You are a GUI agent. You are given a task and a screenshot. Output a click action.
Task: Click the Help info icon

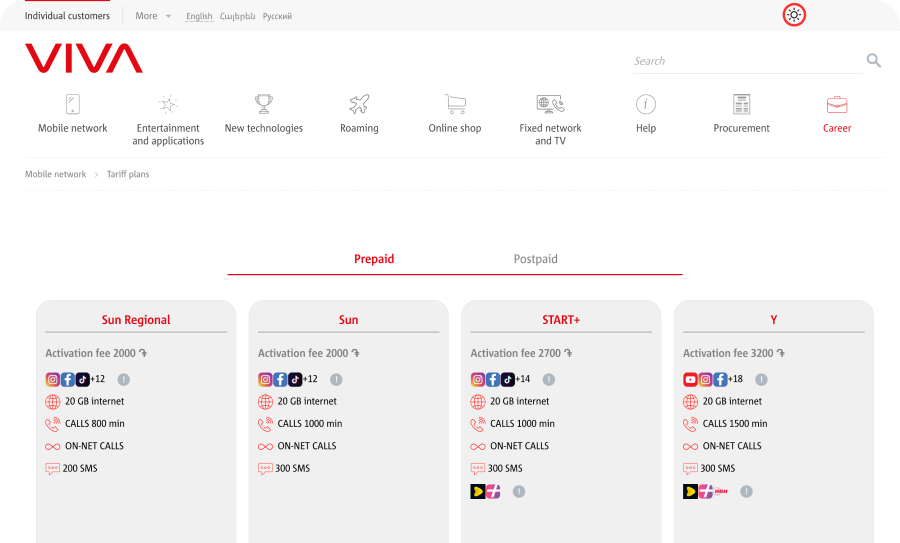tap(646, 104)
